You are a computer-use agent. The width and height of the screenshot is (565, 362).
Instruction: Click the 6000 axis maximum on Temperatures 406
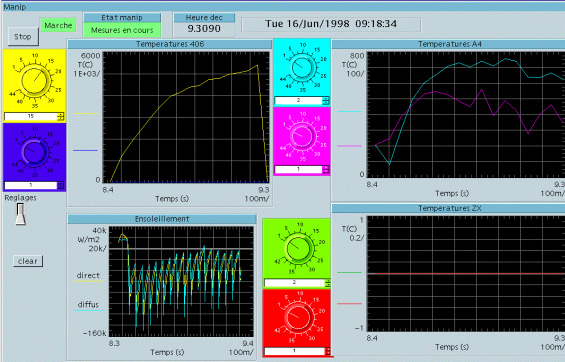tap(91, 56)
